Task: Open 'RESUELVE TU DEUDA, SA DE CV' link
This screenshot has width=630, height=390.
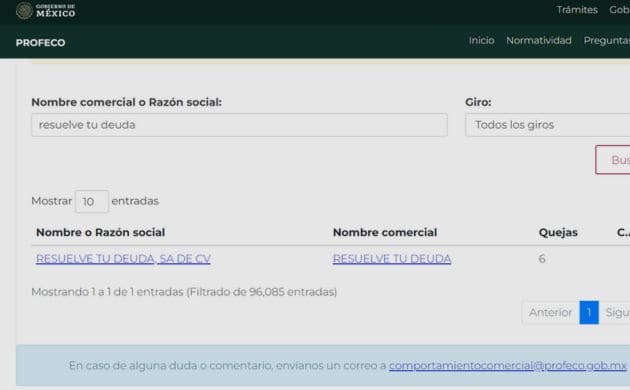Action: (123, 259)
